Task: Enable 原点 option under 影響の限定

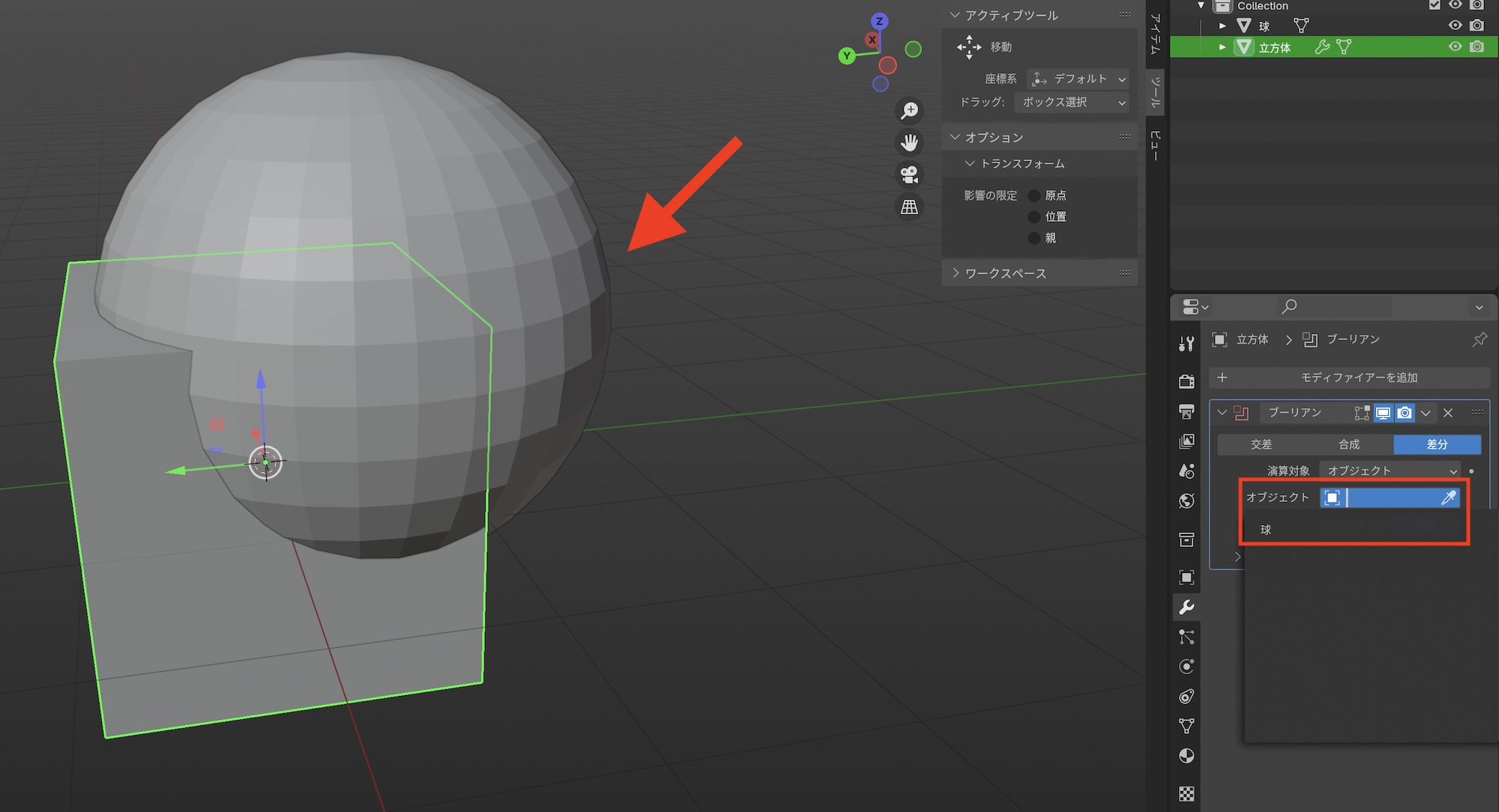Action: click(x=1034, y=196)
